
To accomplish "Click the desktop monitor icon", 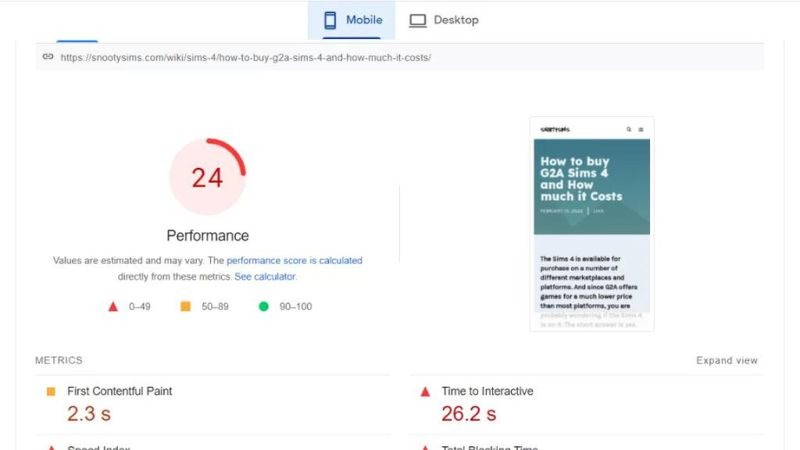I will click(x=417, y=20).
